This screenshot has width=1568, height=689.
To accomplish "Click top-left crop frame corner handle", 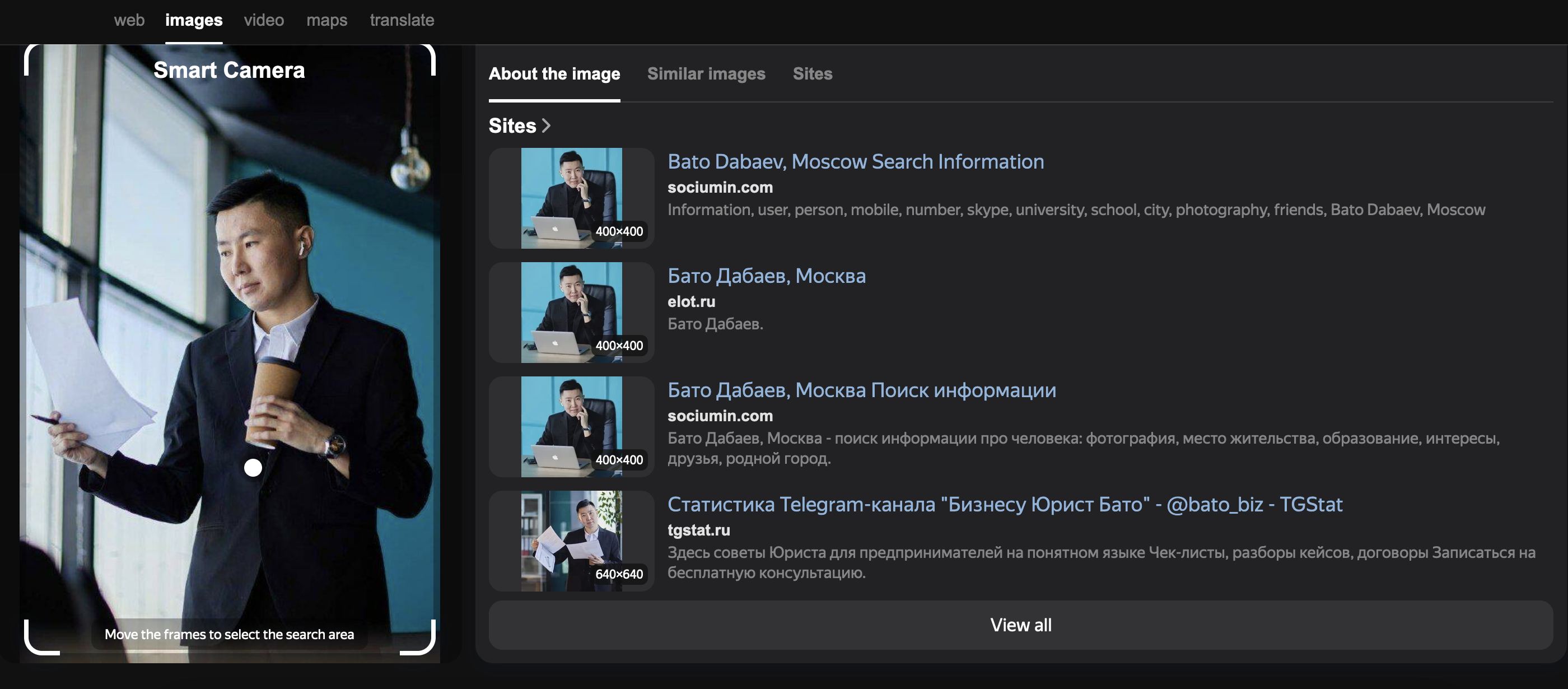I will [x=29, y=51].
